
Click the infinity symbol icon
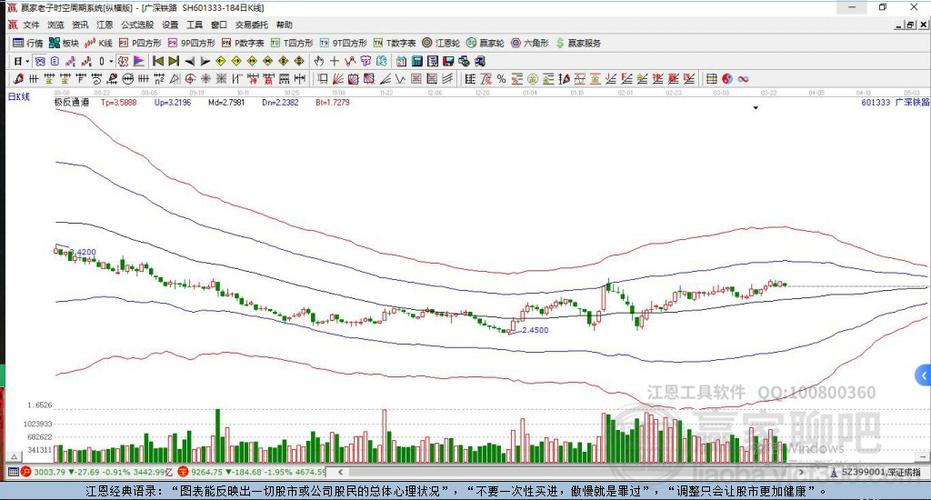click(x=743, y=78)
